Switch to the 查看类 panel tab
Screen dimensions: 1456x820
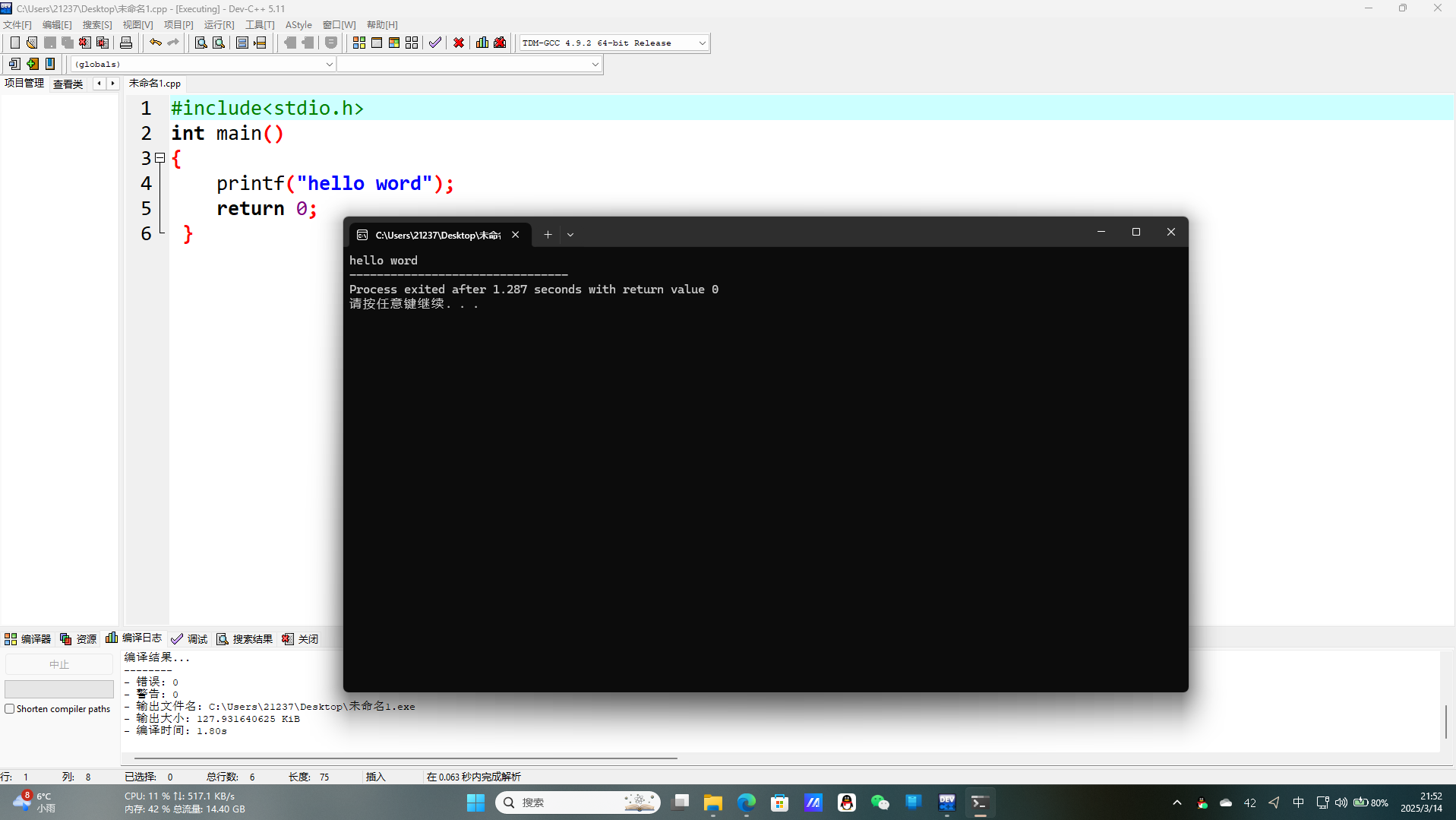[x=68, y=84]
